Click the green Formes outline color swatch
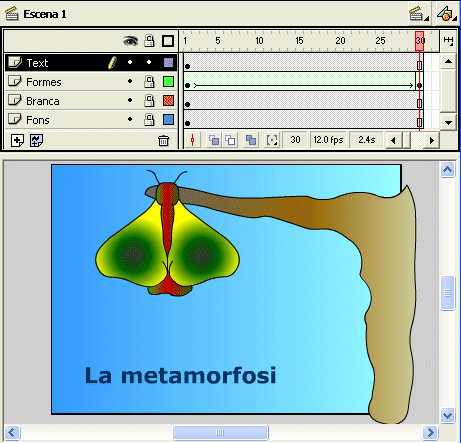The width and height of the screenshot is (461, 443). (x=168, y=81)
